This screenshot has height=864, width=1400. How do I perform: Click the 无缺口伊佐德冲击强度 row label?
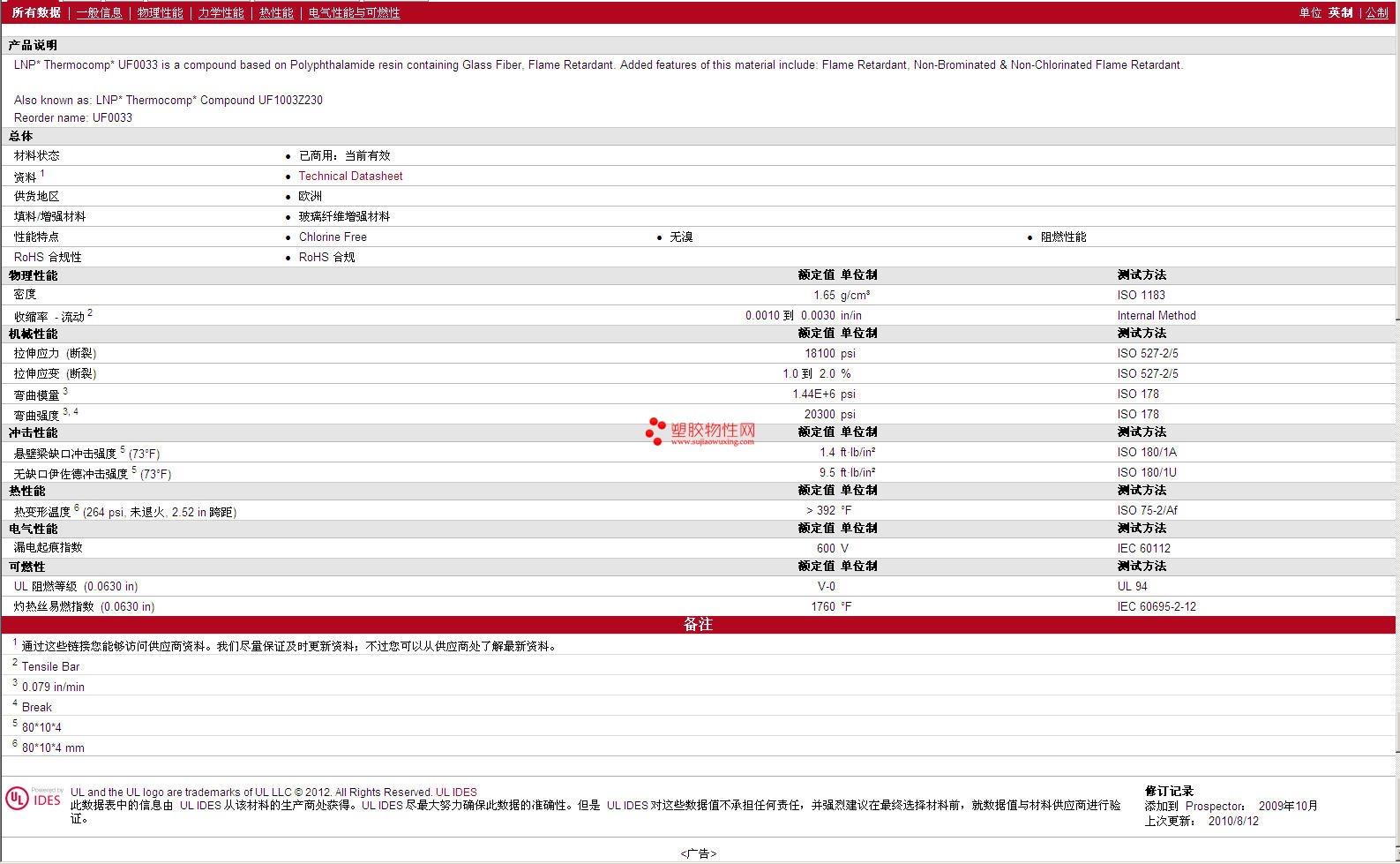[92, 473]
